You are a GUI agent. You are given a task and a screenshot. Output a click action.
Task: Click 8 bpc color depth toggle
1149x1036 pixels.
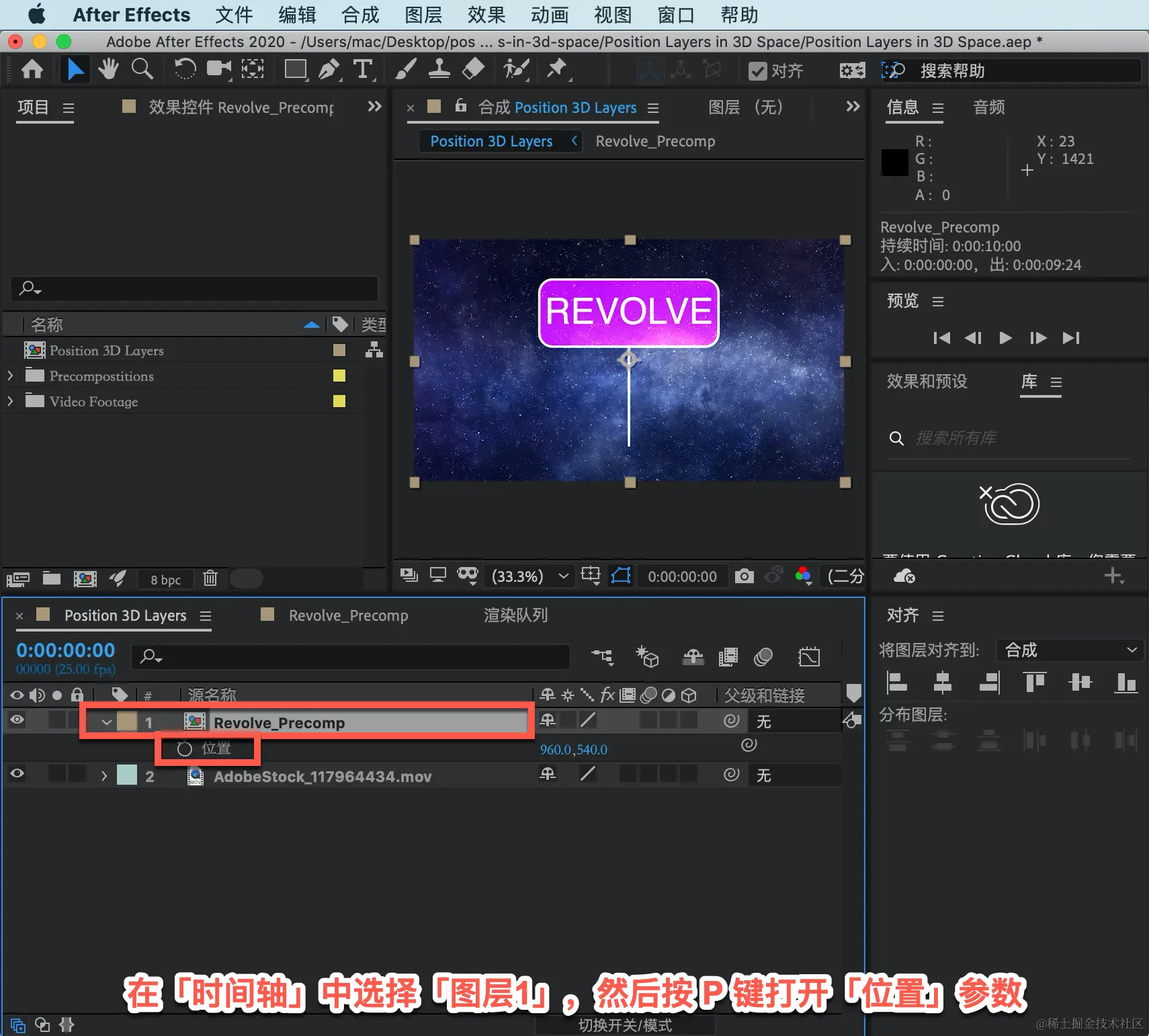165,579
